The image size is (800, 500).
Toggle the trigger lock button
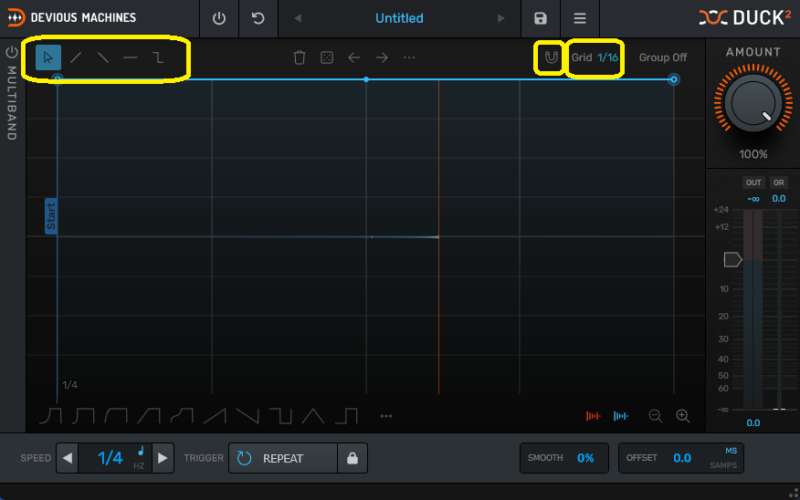(x=352, y=458)
